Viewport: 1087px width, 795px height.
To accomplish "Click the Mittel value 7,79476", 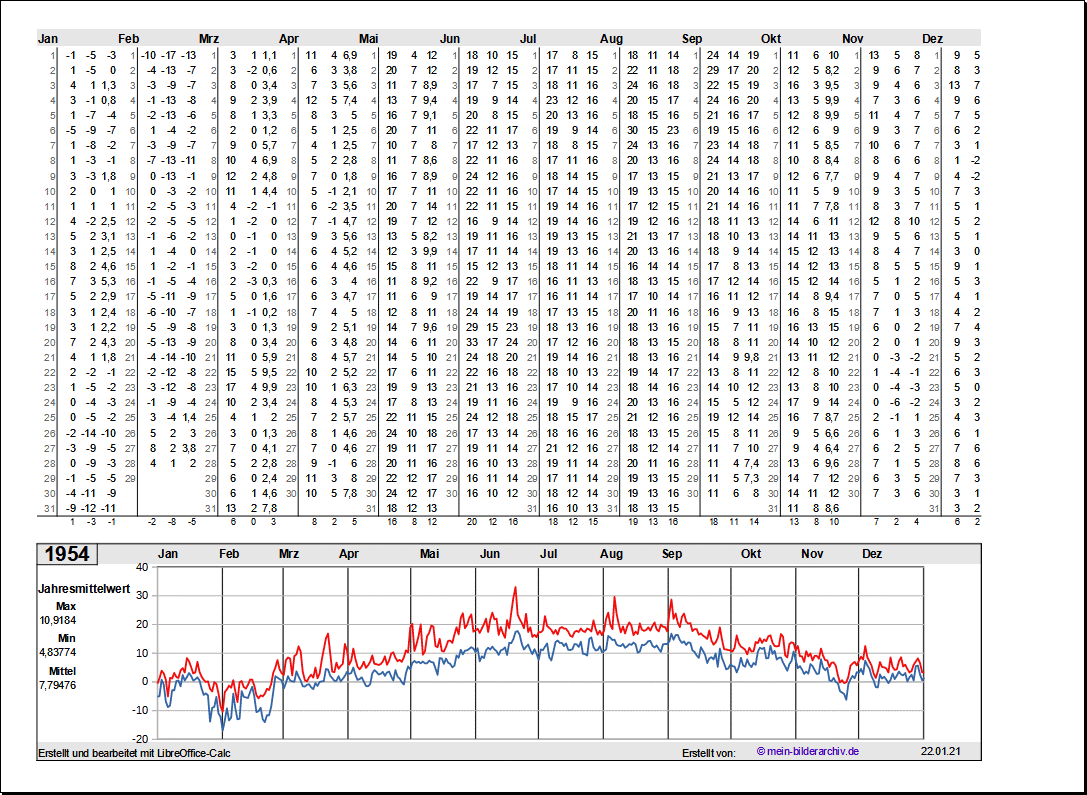I will 58,685.
